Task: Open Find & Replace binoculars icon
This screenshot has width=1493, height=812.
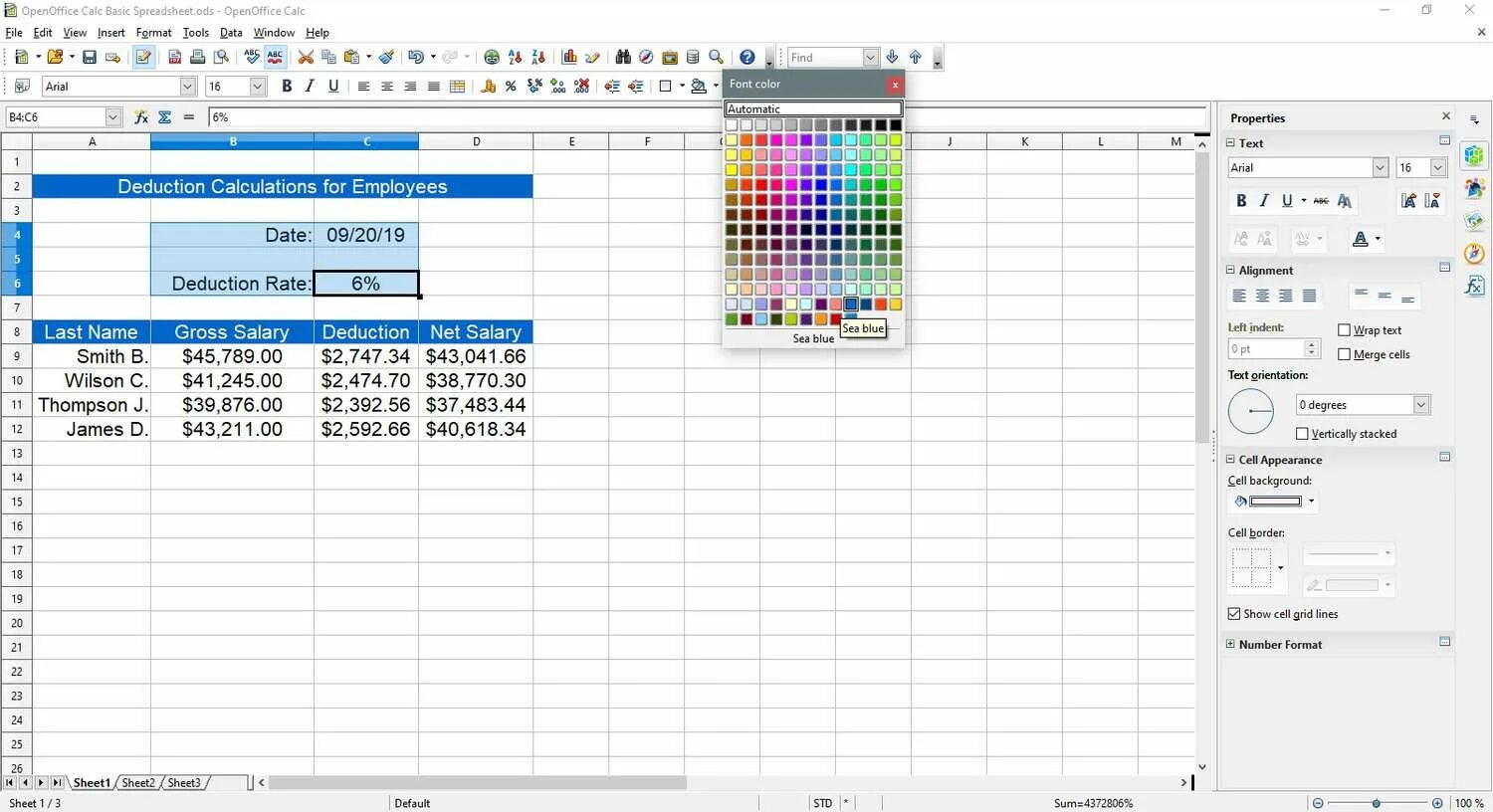Action: click(623, 58)
